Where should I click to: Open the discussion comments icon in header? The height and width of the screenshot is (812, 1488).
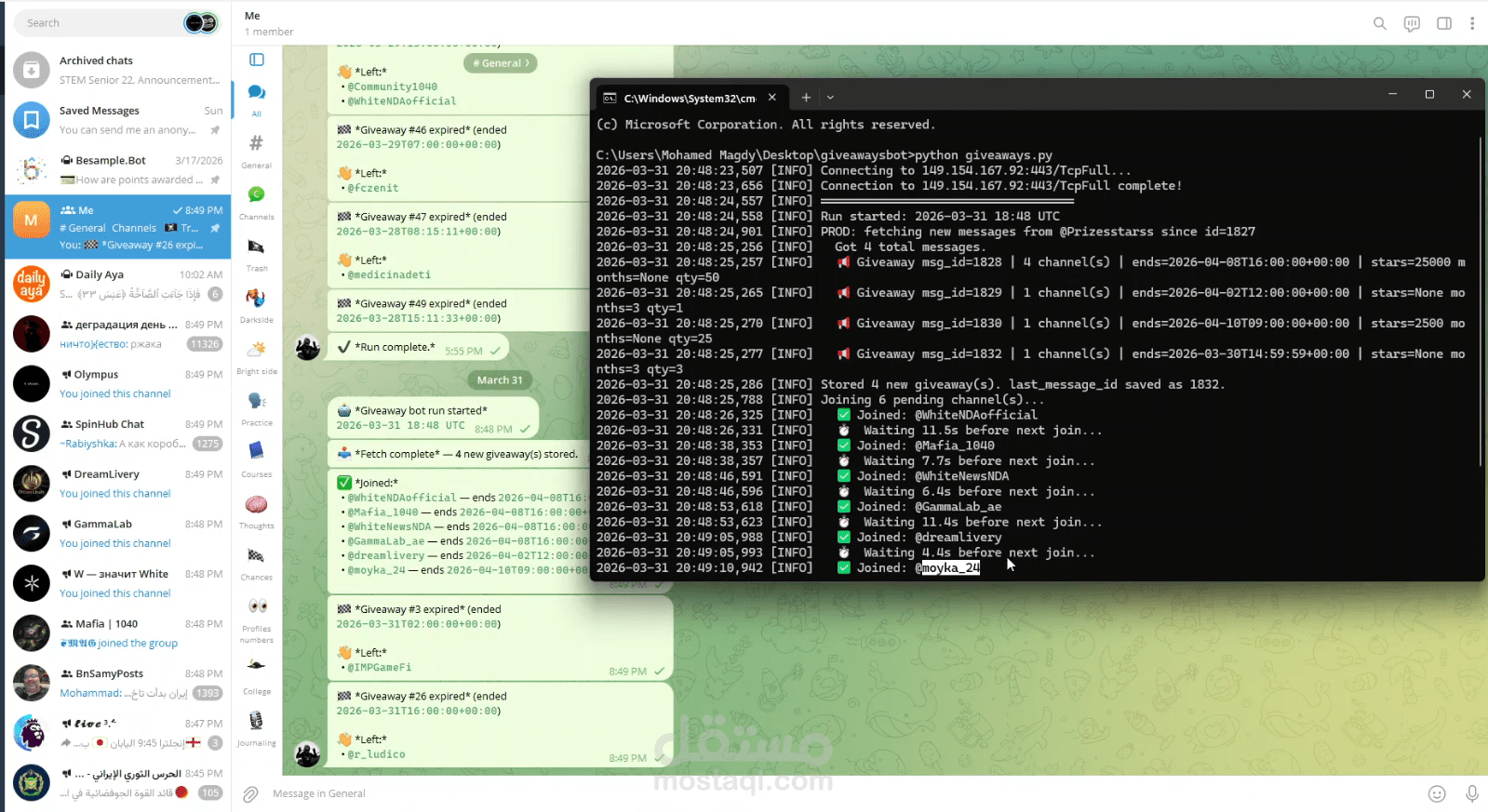[x=1412, y=23]
